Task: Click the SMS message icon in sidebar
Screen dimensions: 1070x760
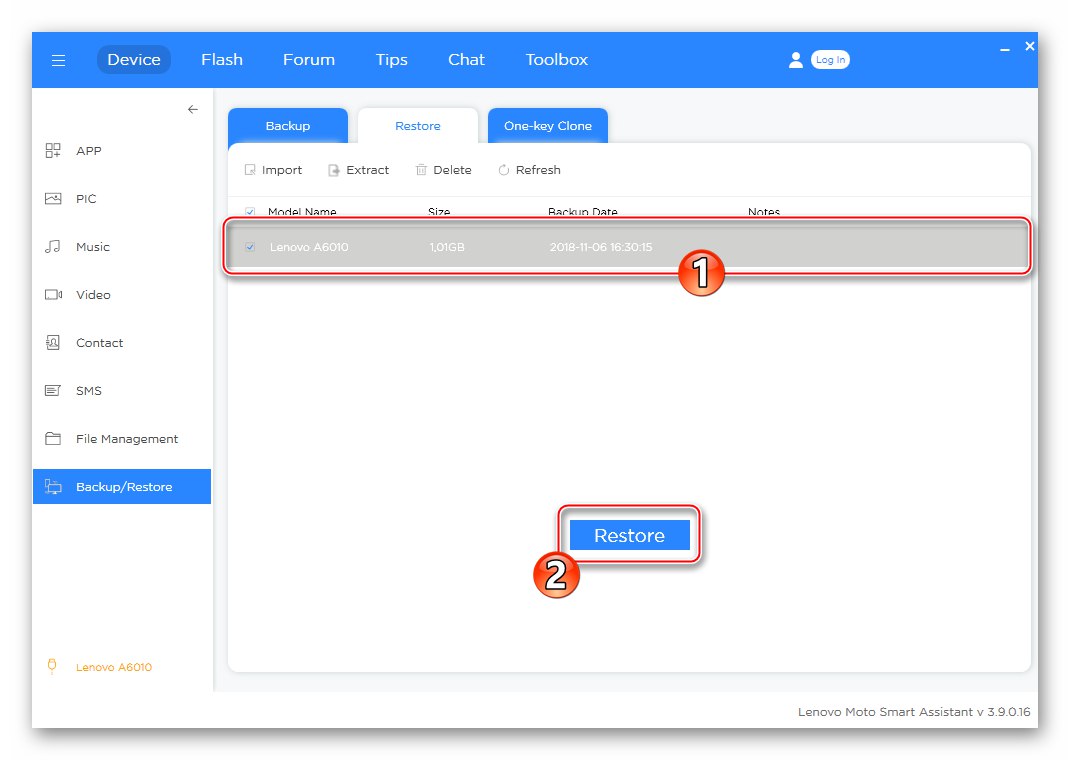Action: (53, 390)
